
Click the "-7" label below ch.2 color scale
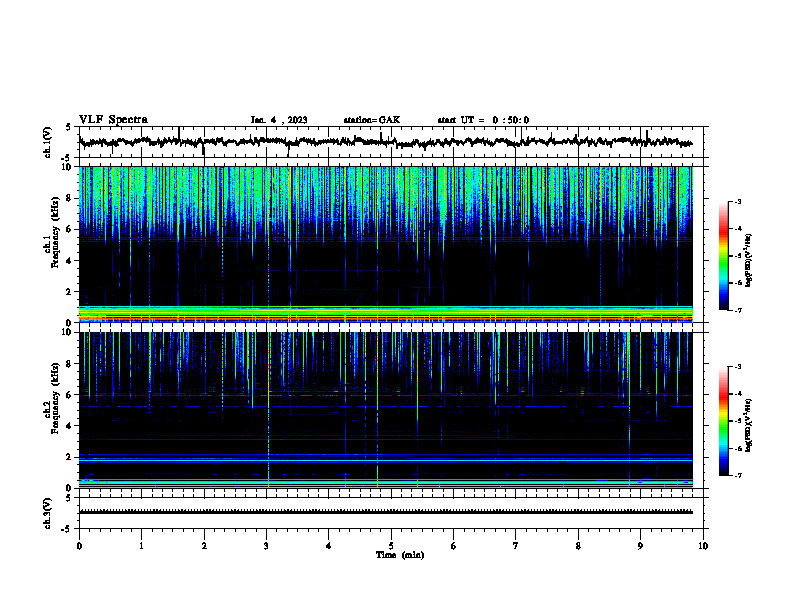(737, 475)
